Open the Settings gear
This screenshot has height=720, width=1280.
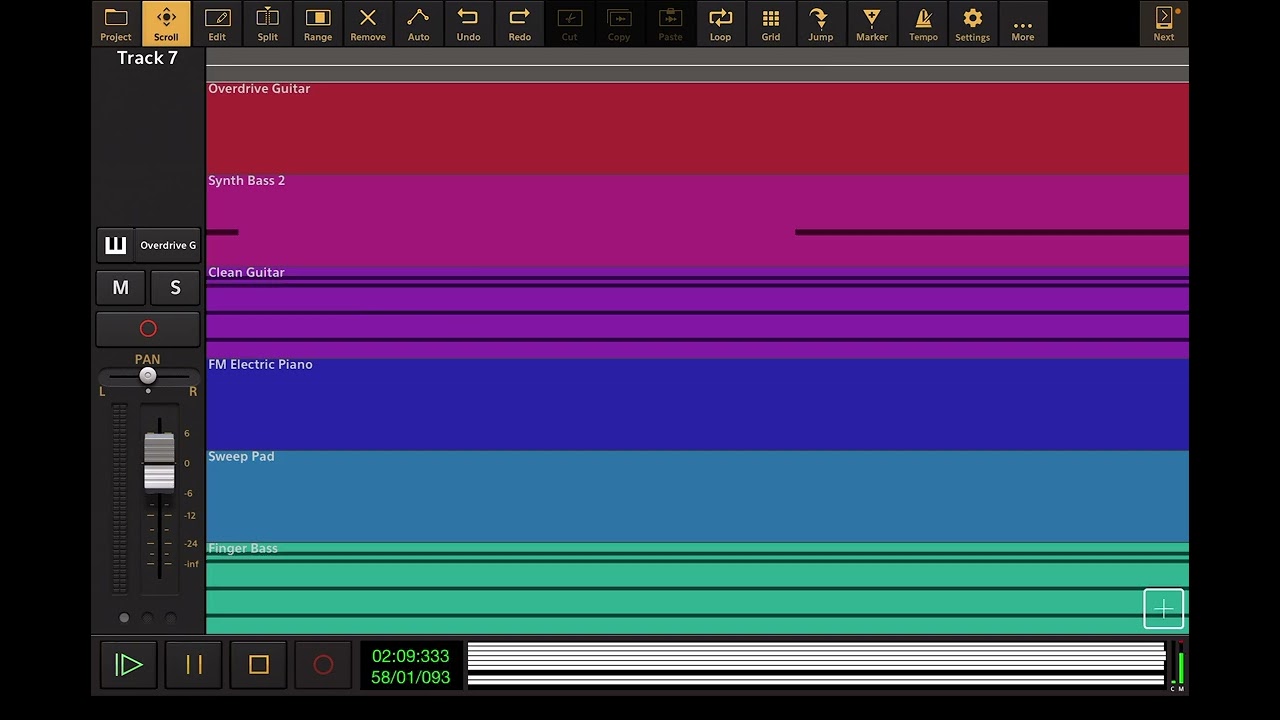[972, 24]
